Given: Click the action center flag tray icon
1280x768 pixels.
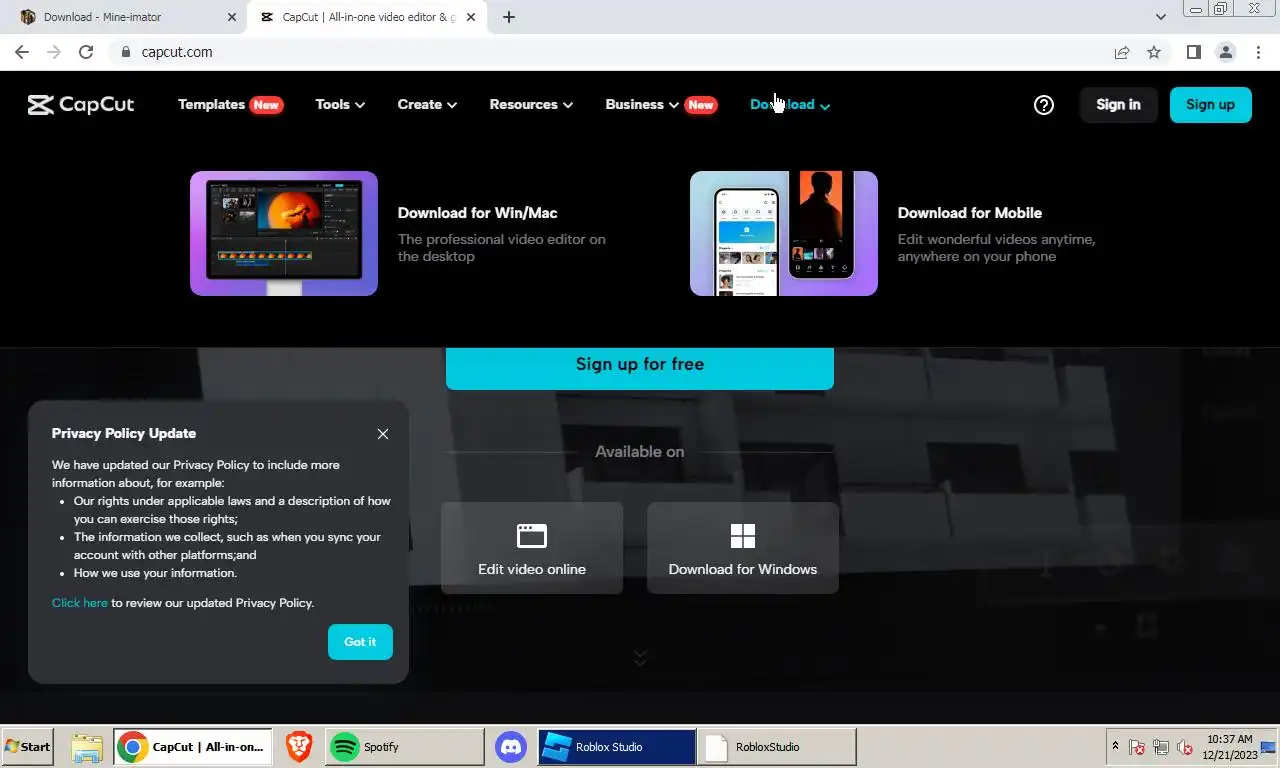Looking at the screenshot, I should (1137, 747).
